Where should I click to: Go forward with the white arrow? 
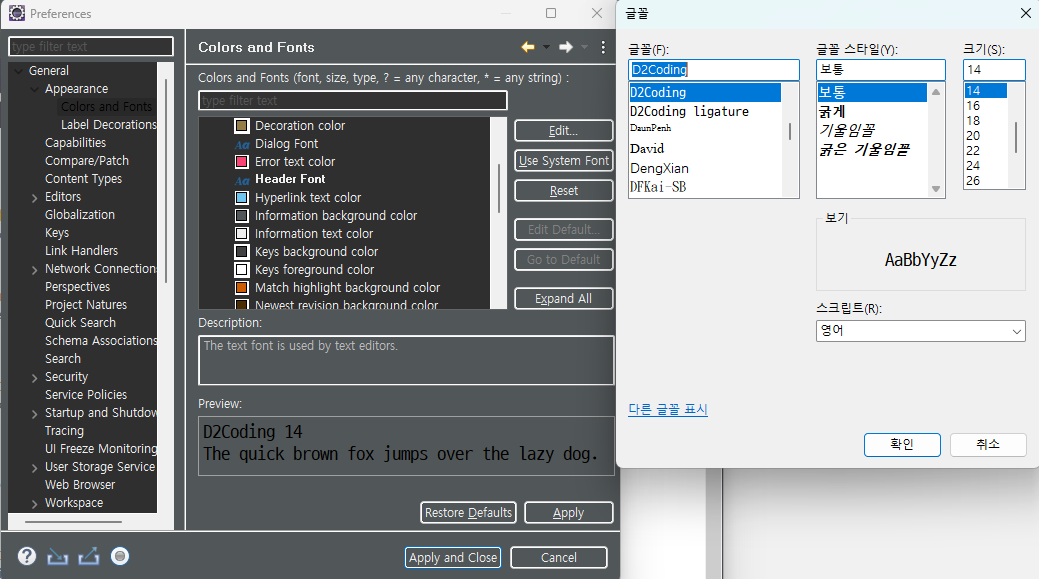tap(566, 47)
